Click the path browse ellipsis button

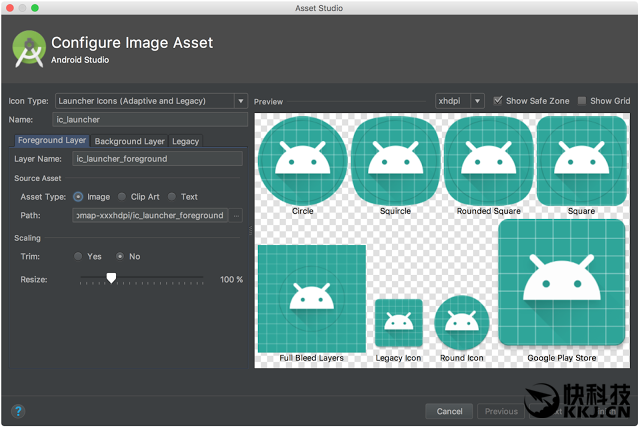click(x=236, y=215)
